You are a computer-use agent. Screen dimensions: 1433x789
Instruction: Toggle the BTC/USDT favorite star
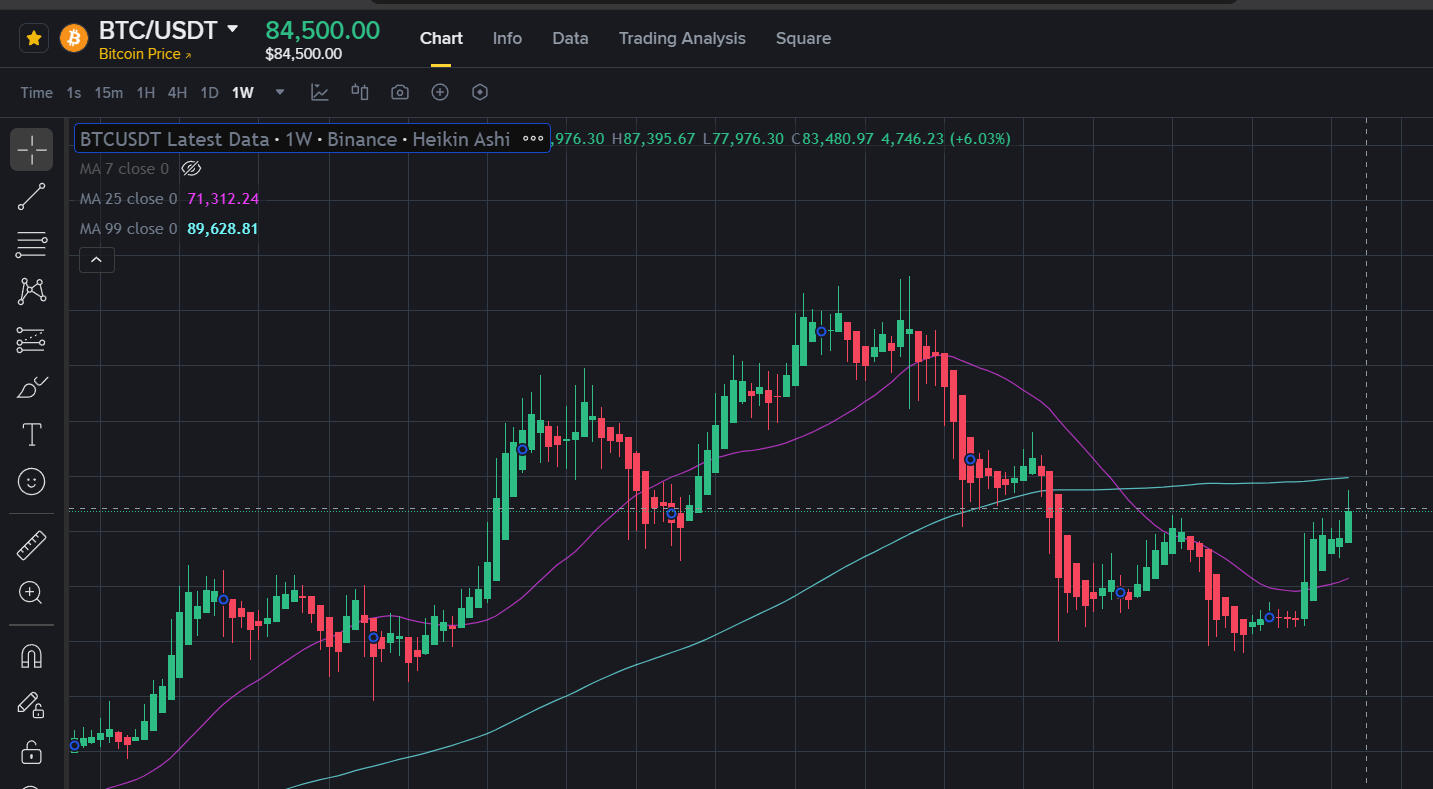tap(34, 38)
